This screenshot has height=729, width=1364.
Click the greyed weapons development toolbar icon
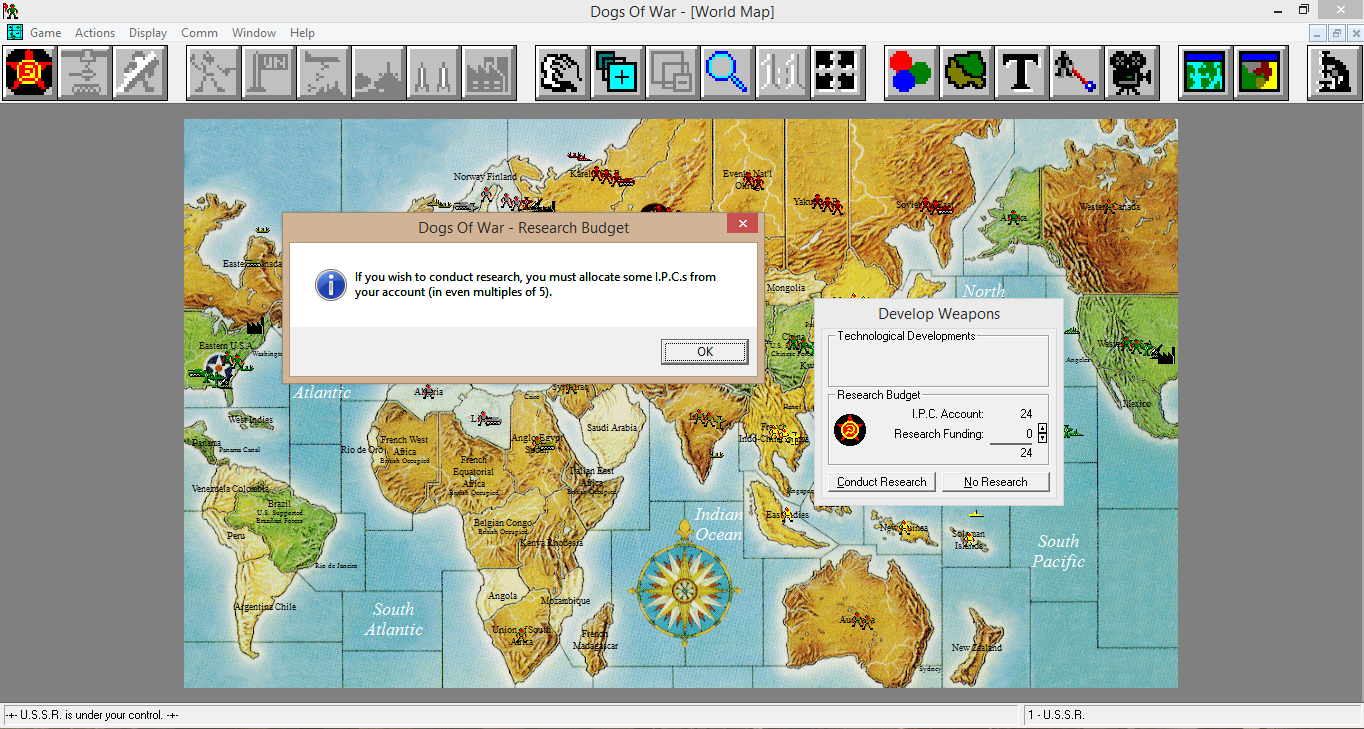tap(84, 73)
